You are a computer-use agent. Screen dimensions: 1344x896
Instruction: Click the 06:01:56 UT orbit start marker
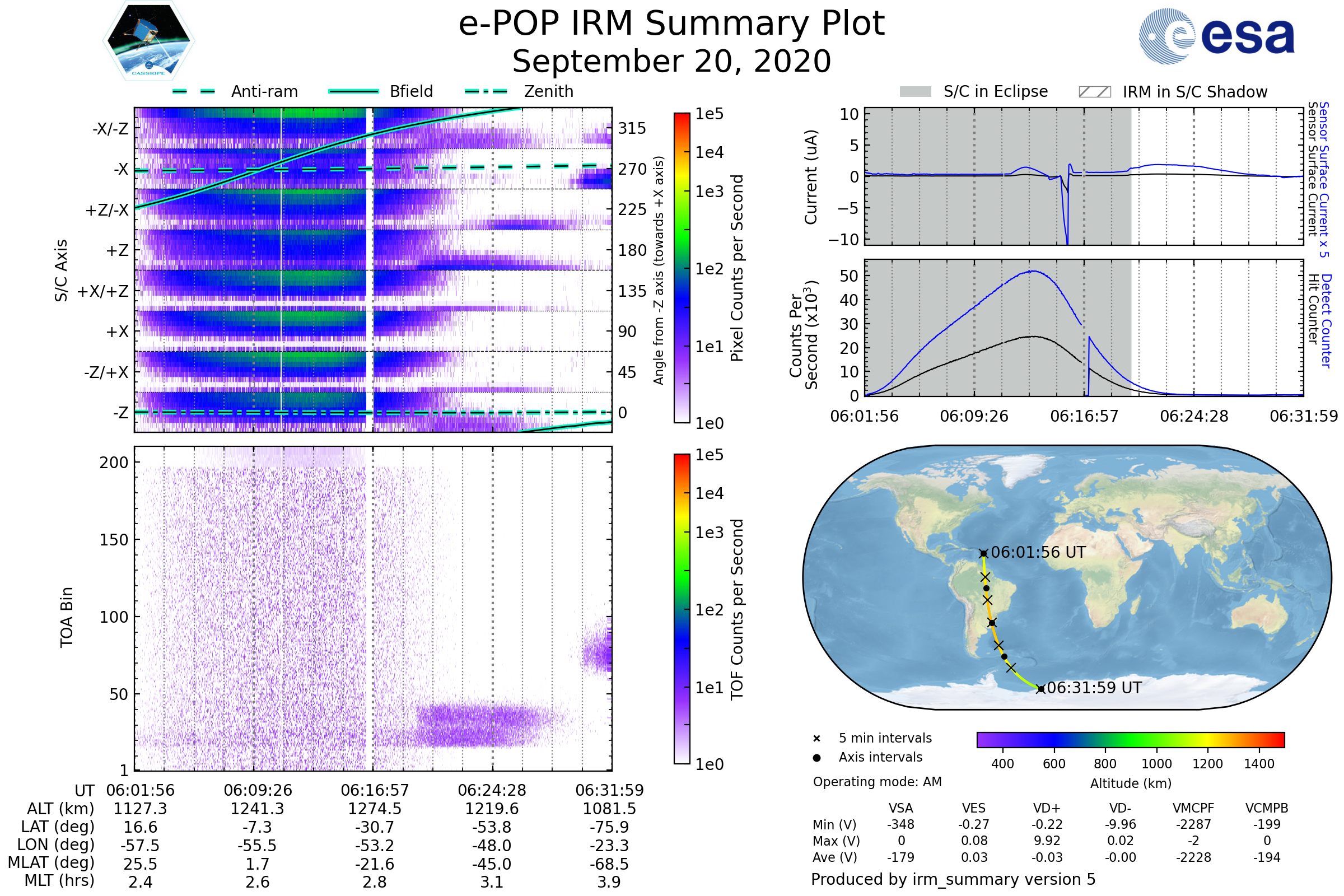tap(983, 553)
